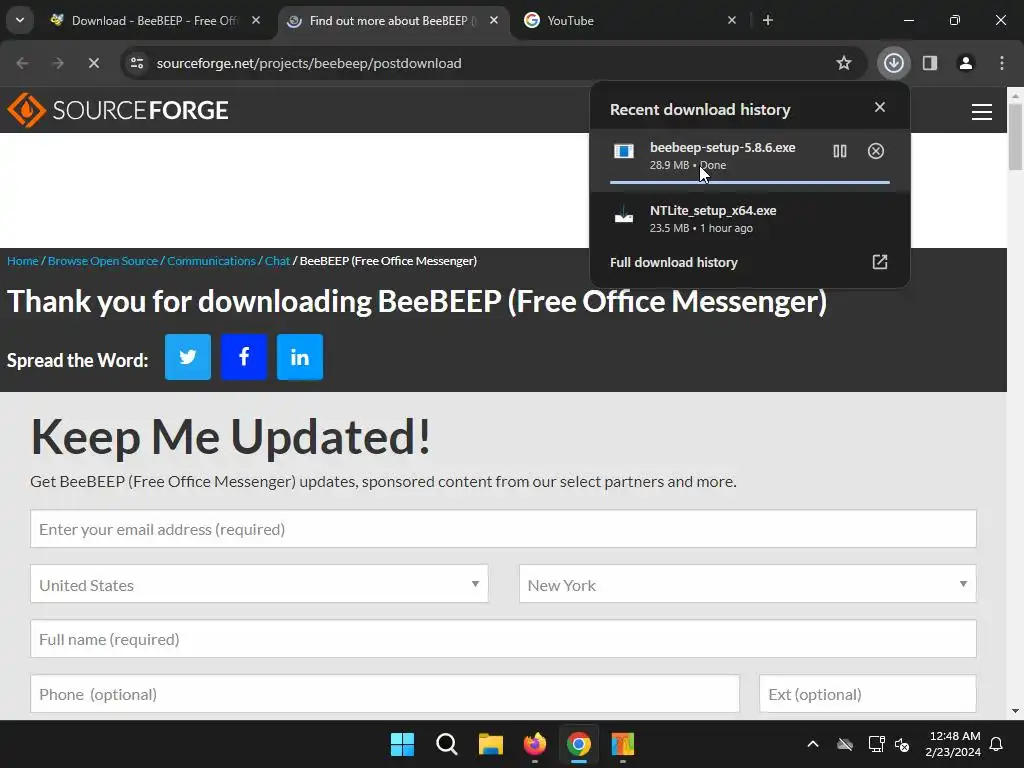Click the Phone (optional) field
This screenshot has width=1024, height=768.
pyautogui.click(x=385, y=694)
